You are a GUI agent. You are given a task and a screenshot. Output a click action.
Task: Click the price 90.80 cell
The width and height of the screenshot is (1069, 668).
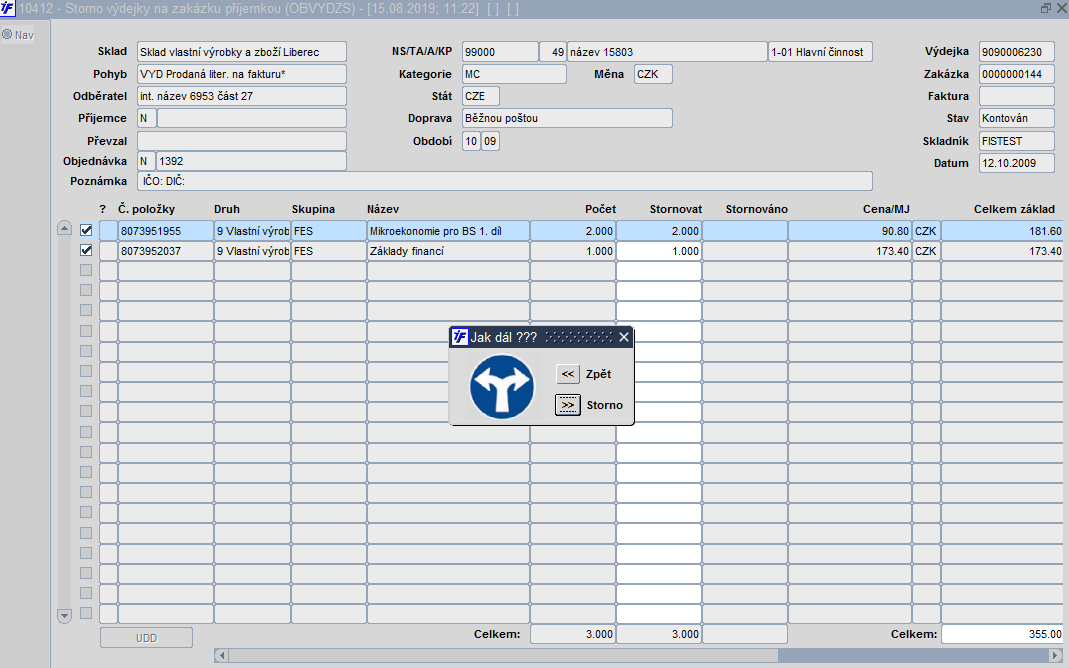(x=850, y=231)
